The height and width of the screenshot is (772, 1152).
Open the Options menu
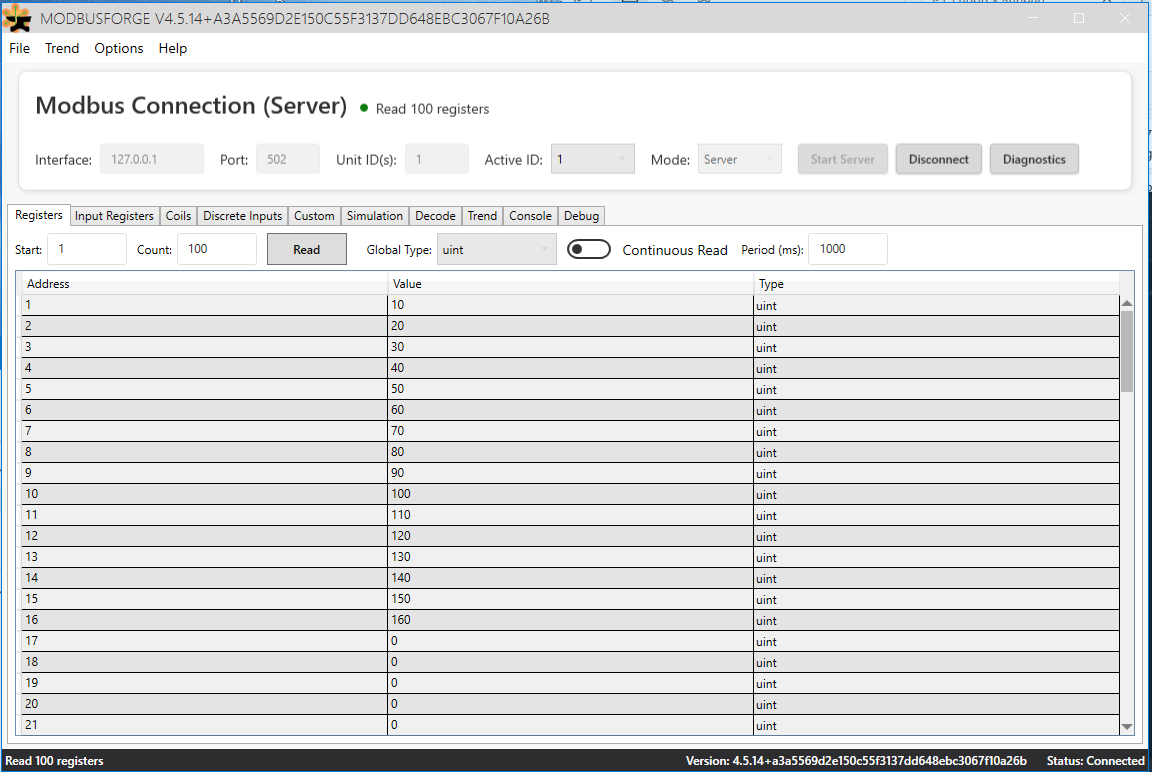tap(119, 48)
